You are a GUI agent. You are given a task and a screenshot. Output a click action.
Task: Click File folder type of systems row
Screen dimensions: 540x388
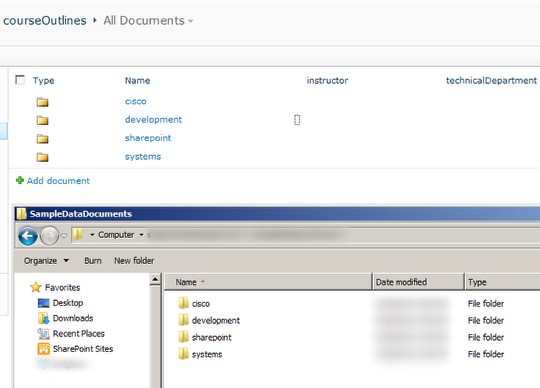coord(486,354)
